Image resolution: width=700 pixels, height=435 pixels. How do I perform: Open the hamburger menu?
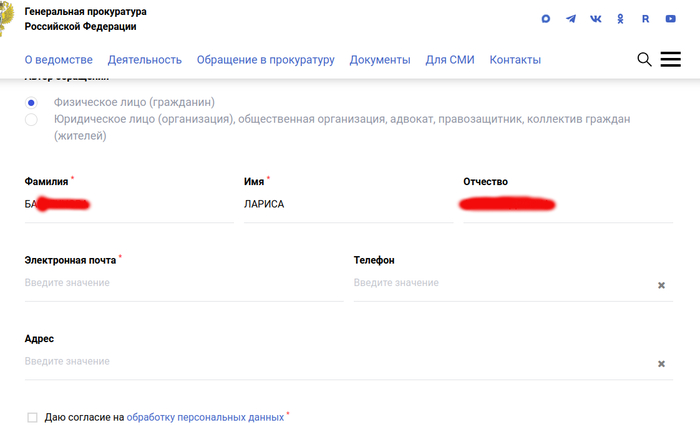(671, 60)
